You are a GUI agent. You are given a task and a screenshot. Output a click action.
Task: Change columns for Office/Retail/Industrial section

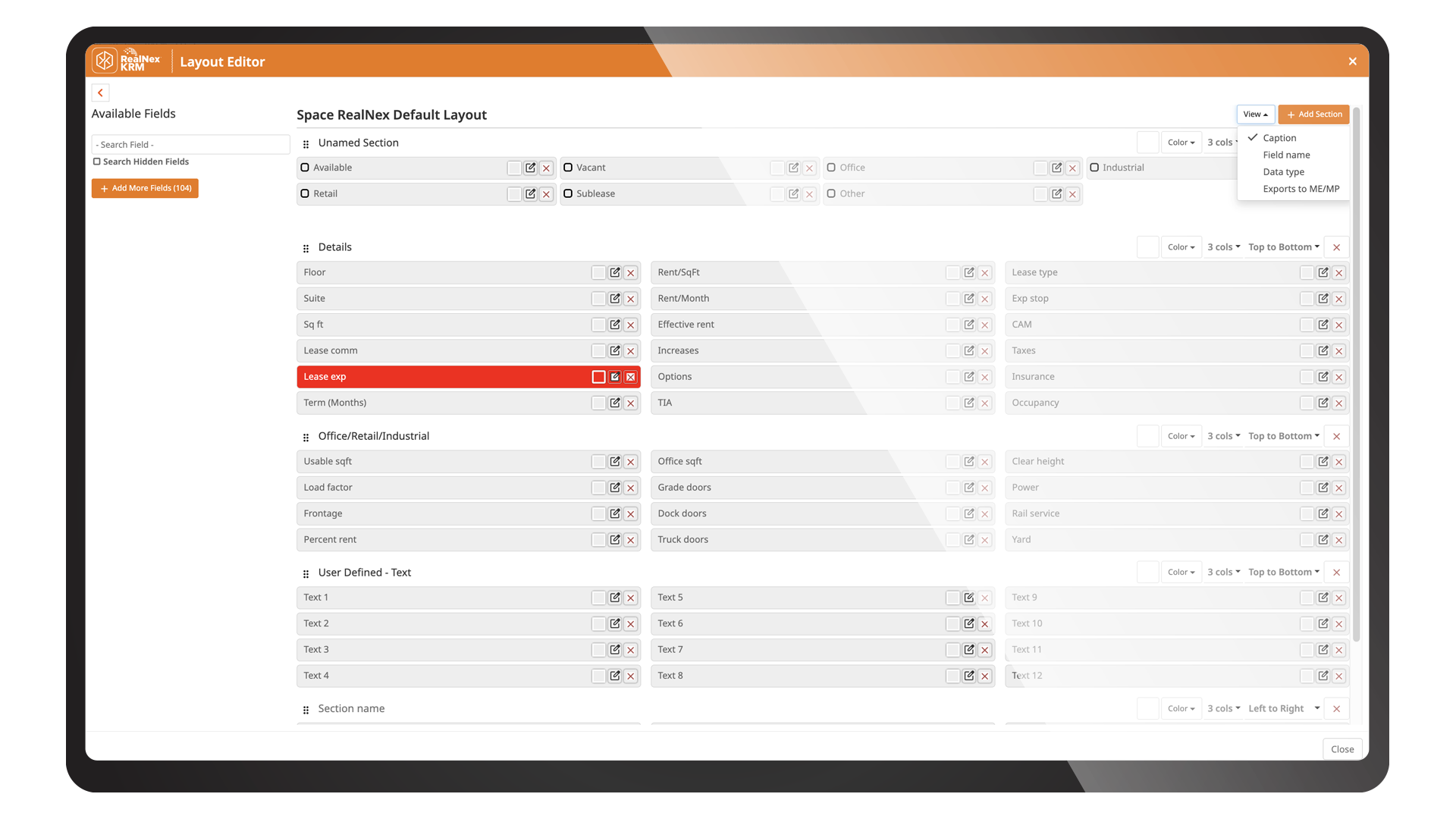1223,436
